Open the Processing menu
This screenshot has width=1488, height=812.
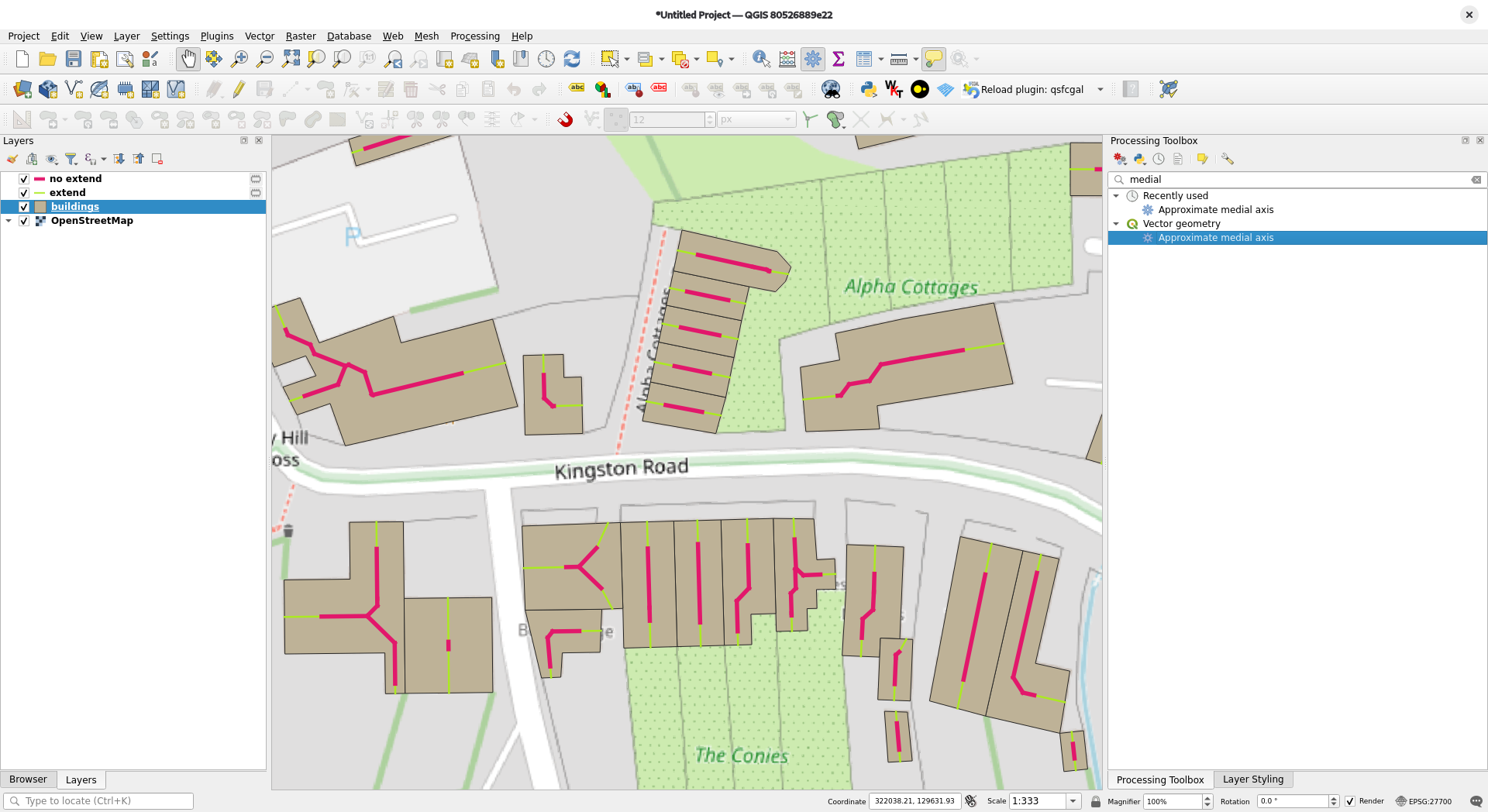point(474,36)
